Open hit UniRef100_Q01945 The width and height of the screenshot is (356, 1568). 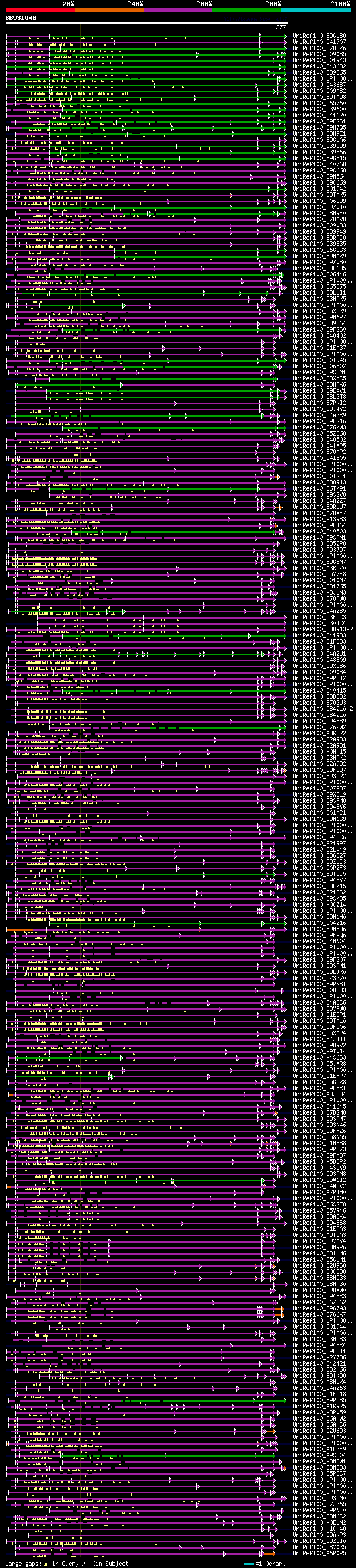point(319,360)
